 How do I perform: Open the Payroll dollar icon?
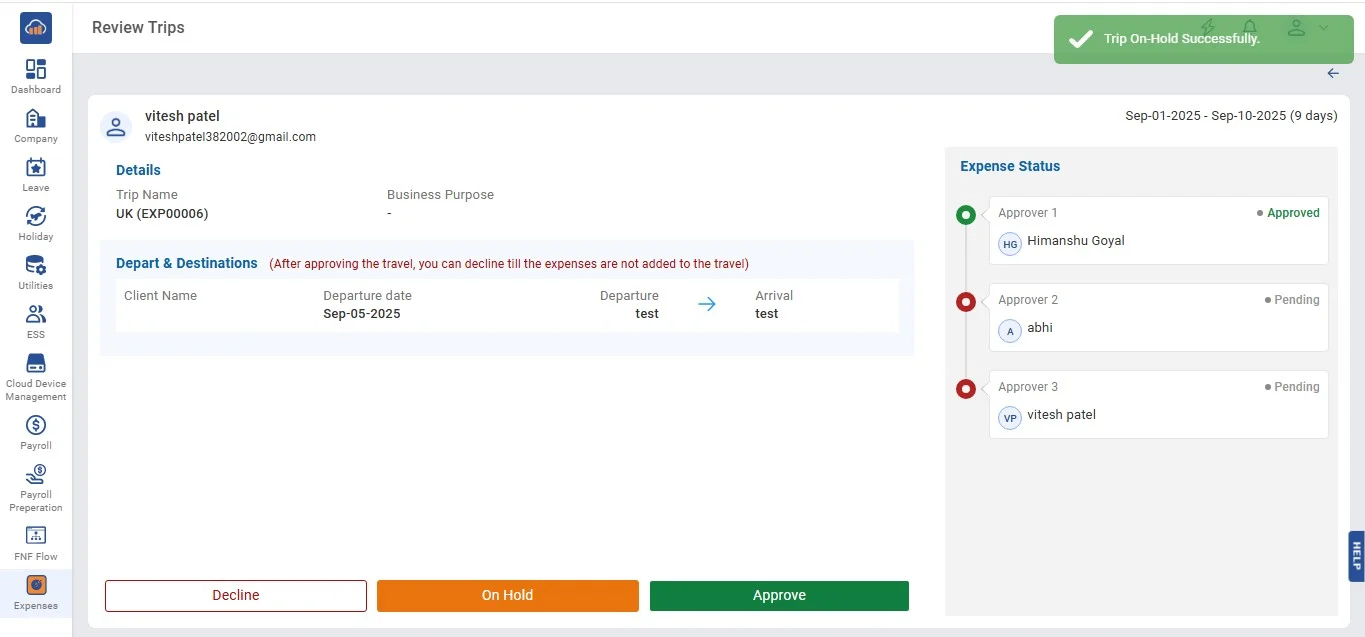36,425
